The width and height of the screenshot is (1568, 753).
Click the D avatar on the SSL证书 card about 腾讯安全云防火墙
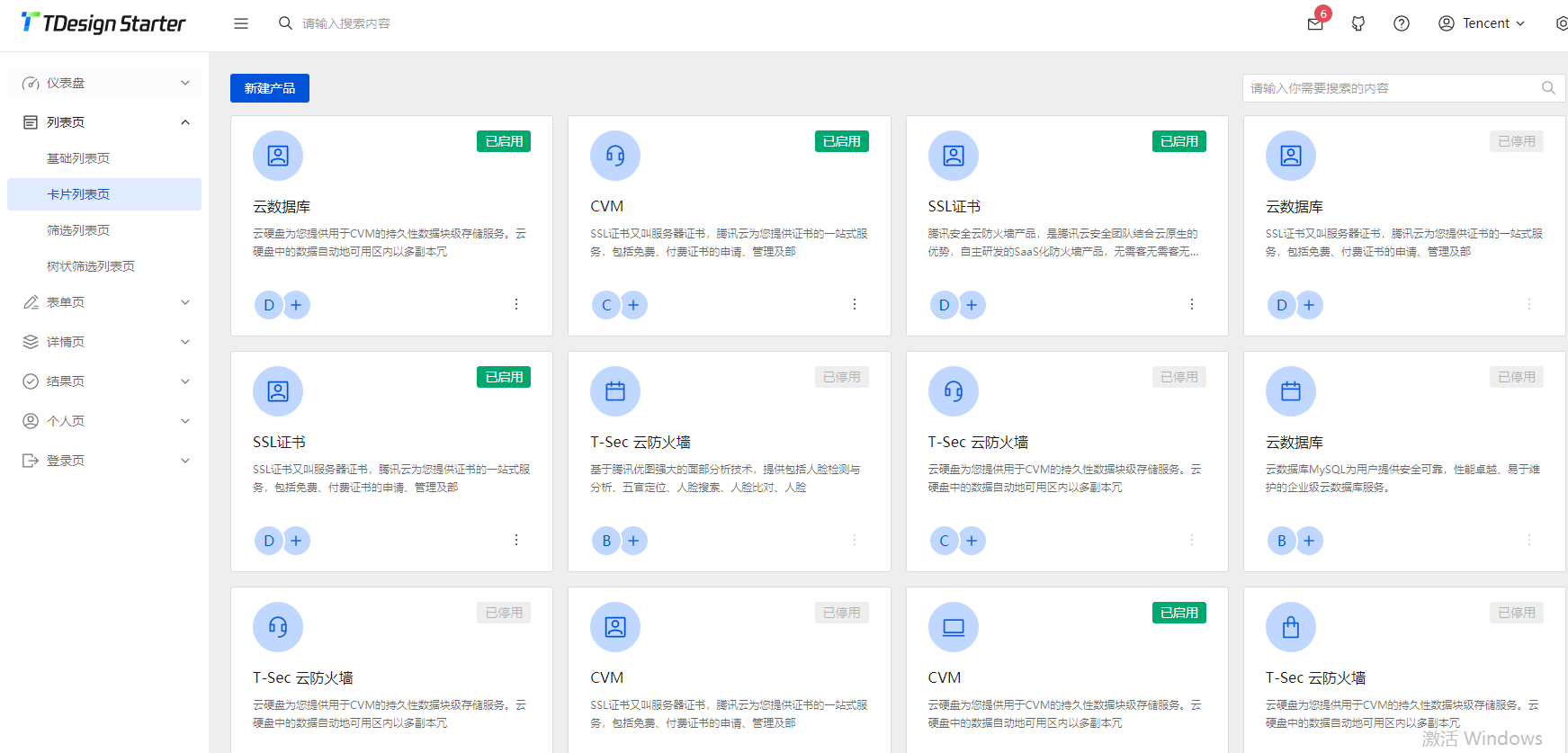coord(944,305)
